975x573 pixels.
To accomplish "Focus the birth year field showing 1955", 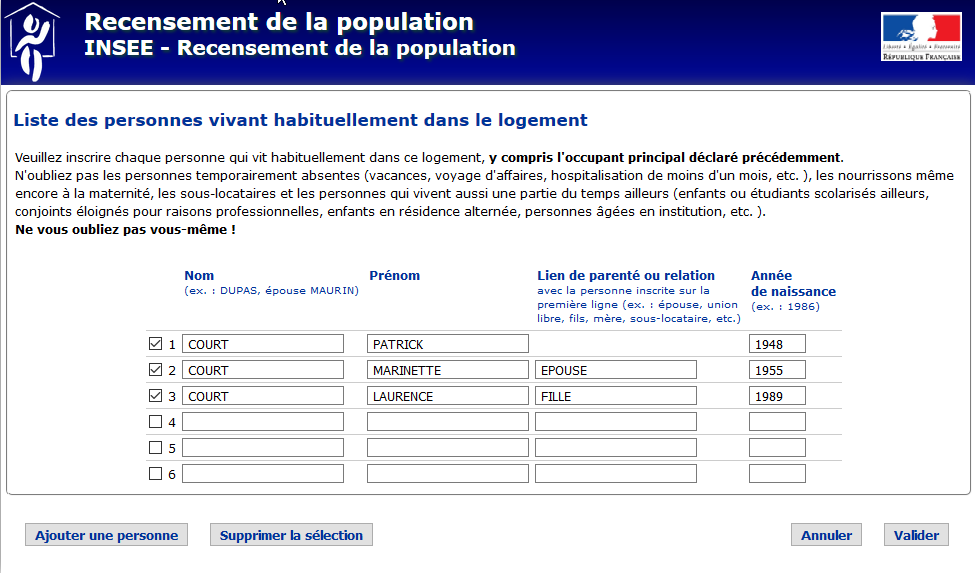I will 777,370.
